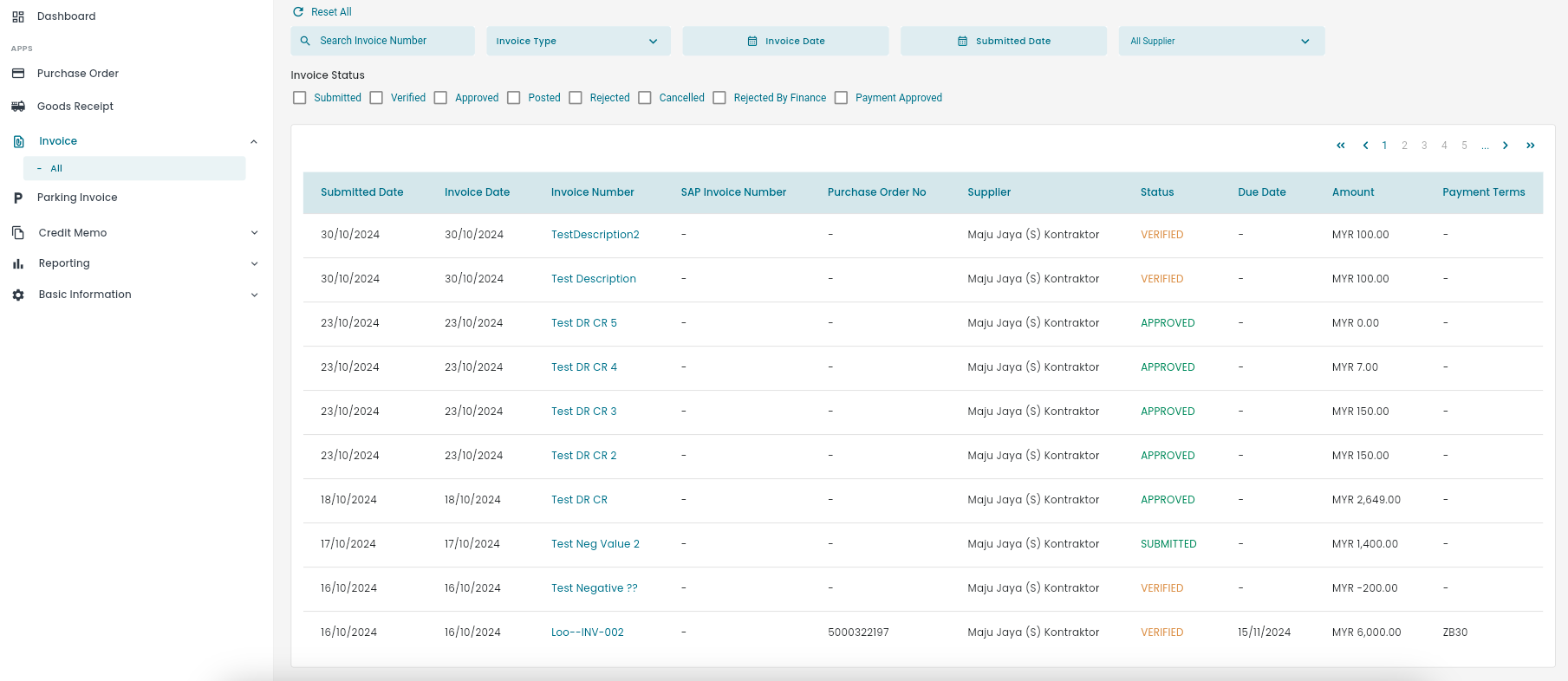This screenshot has width=1568, height=681.
Task: Click the Invoice Date calendar icon
Action: coord(752,41)
